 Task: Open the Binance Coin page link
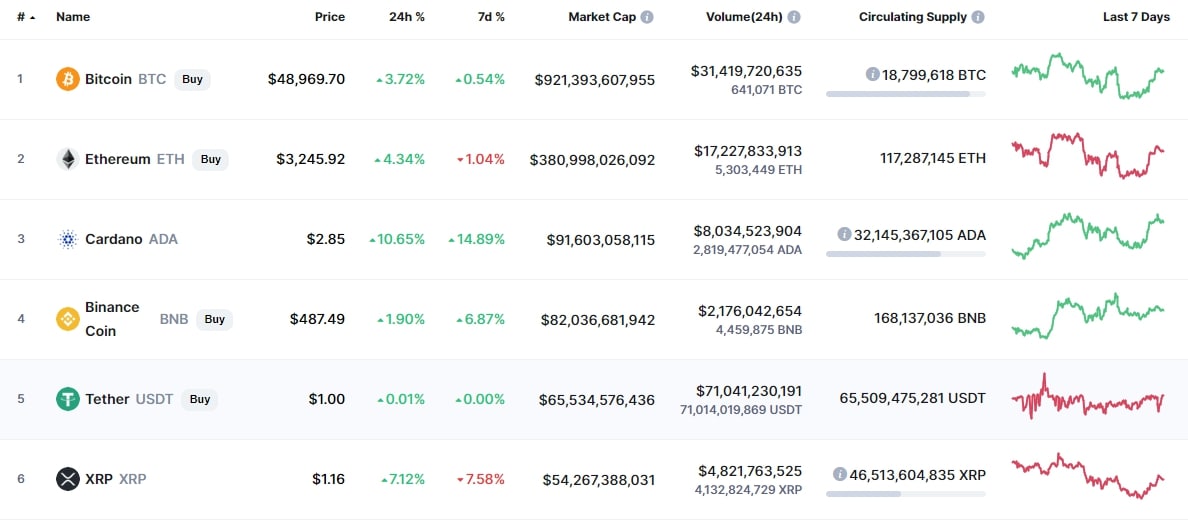pos(112,319)
